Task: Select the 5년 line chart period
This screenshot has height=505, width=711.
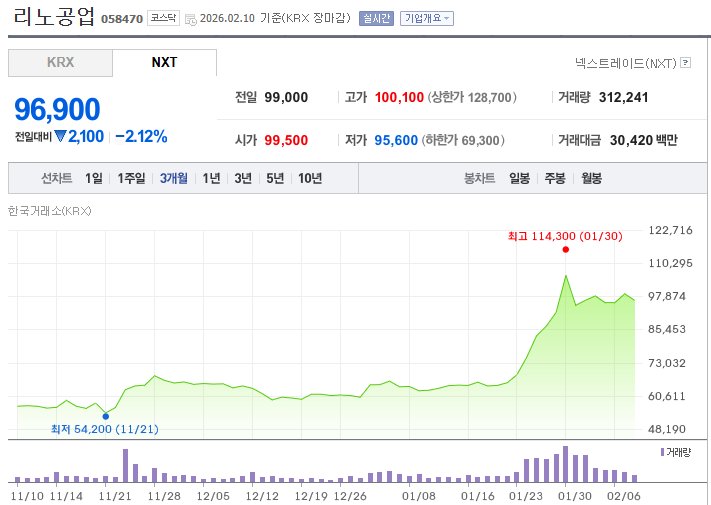Action: pos(275,178)
